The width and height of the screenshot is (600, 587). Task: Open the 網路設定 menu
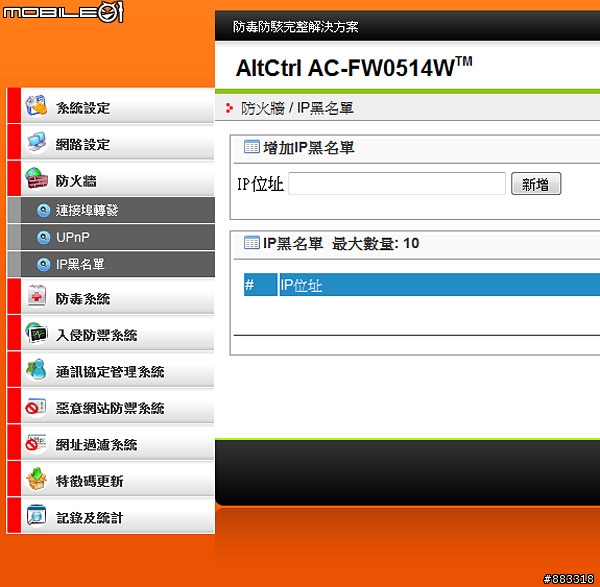[111, 142]
